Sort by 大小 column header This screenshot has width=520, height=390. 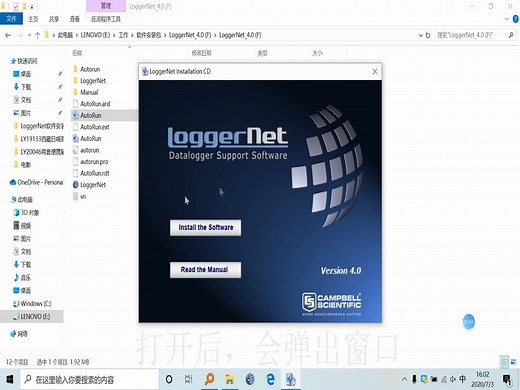(x=317, y=53)
